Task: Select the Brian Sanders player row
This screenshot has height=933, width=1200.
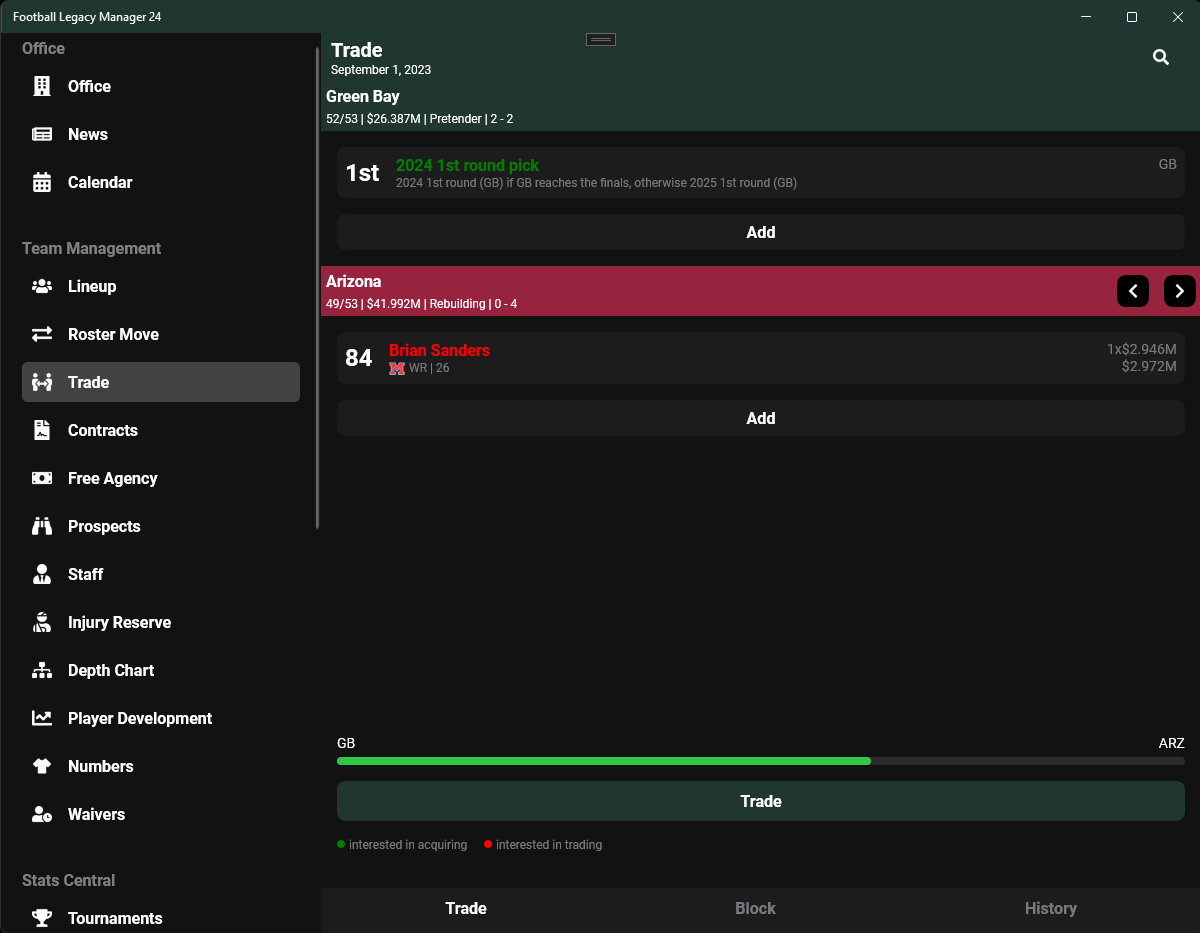Action: (x=761, y=358)
